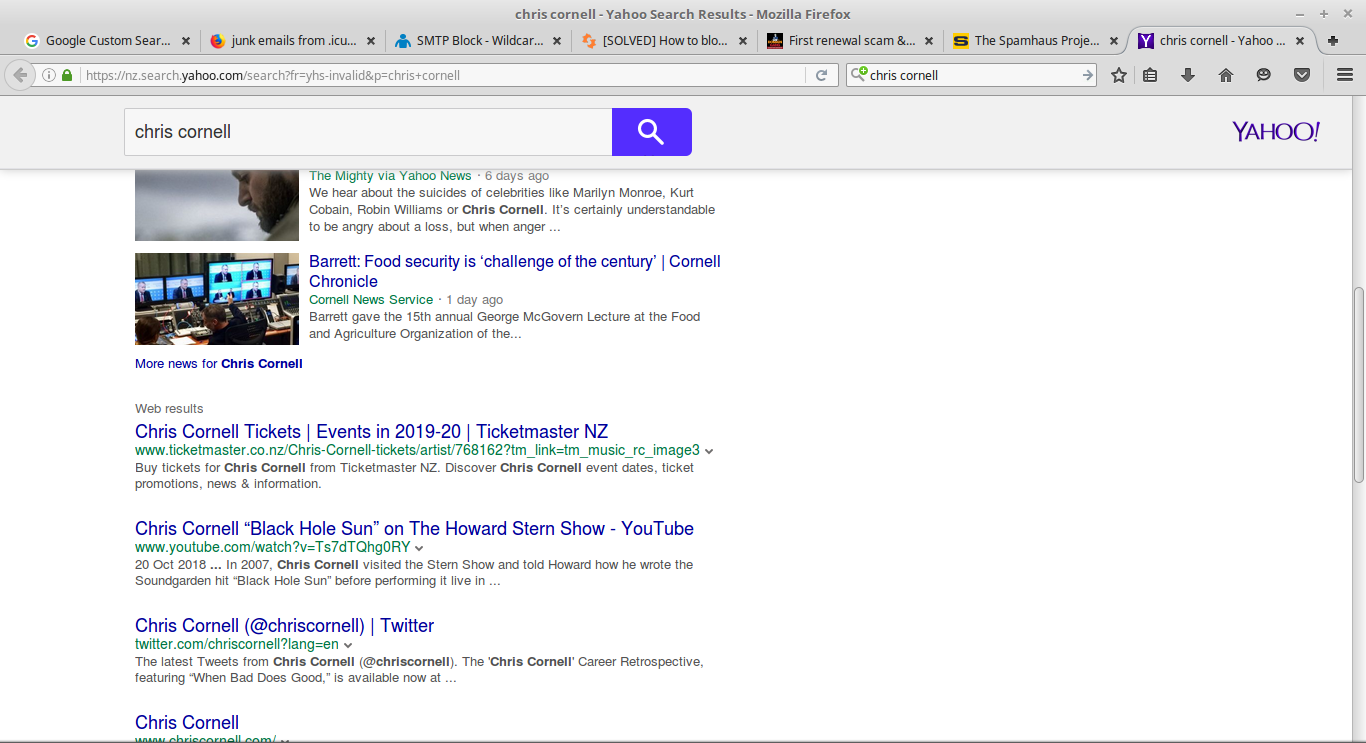Close the Google Custom Search tab
The height and width of the screenshot is (743, 1366).
click(185, 41)
